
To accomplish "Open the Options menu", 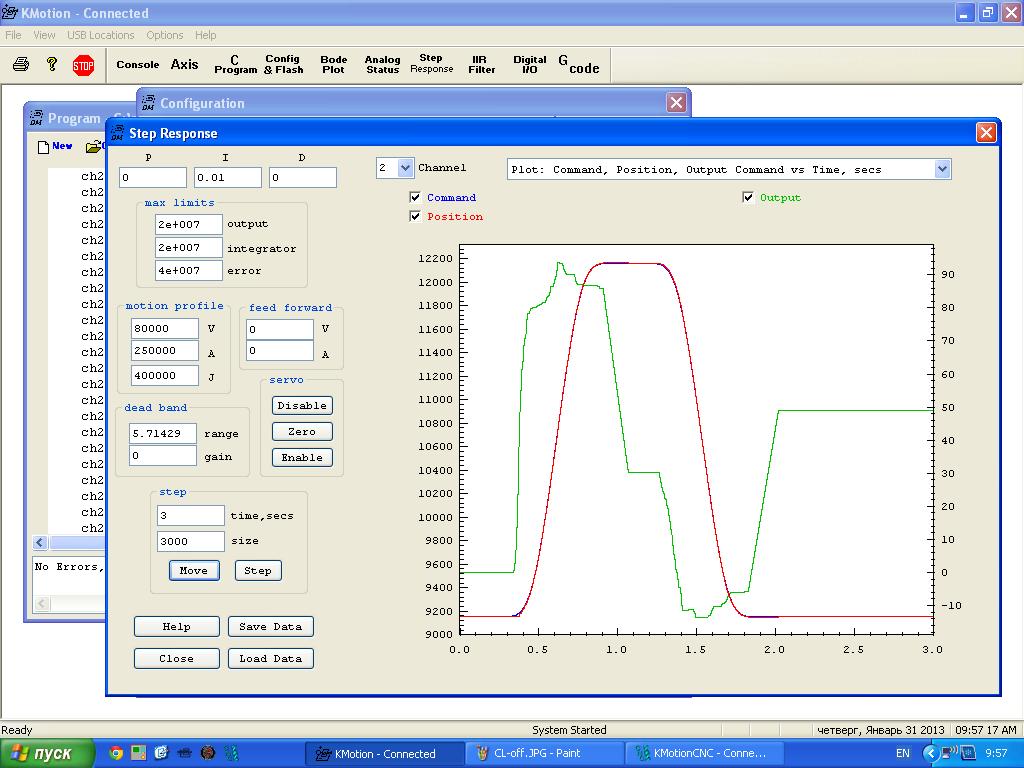I will (x=165, y=35).
